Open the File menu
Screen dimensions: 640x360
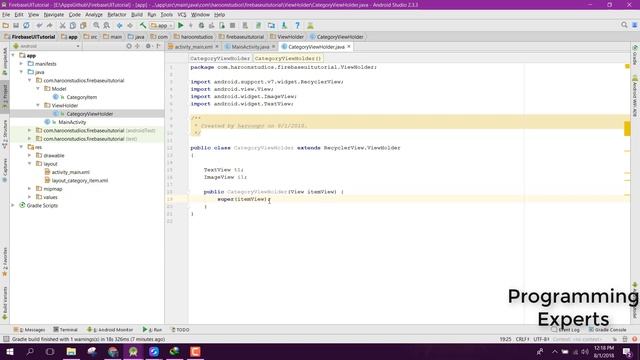[6, 15]
